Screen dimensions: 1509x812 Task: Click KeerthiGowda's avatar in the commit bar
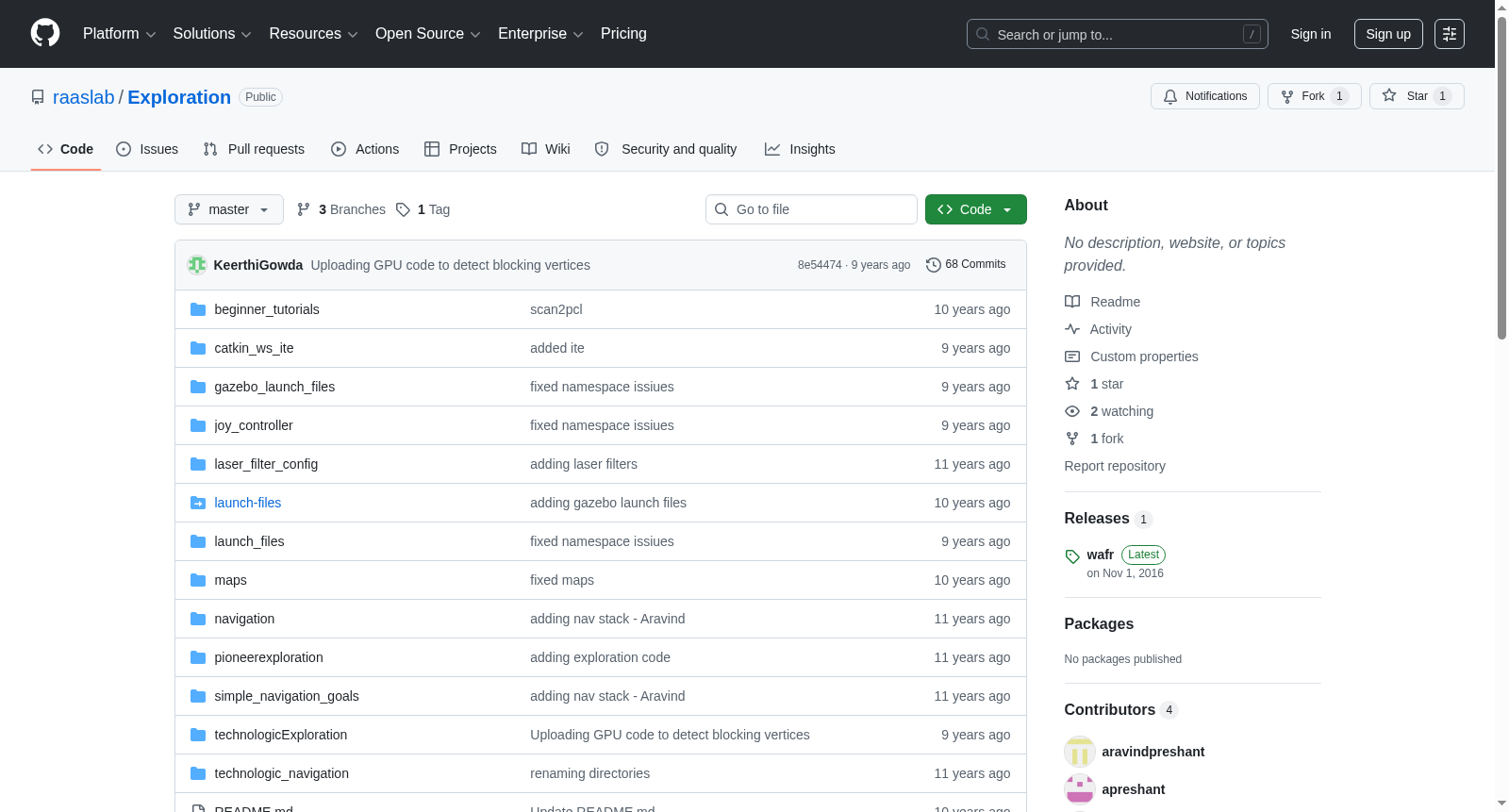pyautogui.click(x=197, y=265)
